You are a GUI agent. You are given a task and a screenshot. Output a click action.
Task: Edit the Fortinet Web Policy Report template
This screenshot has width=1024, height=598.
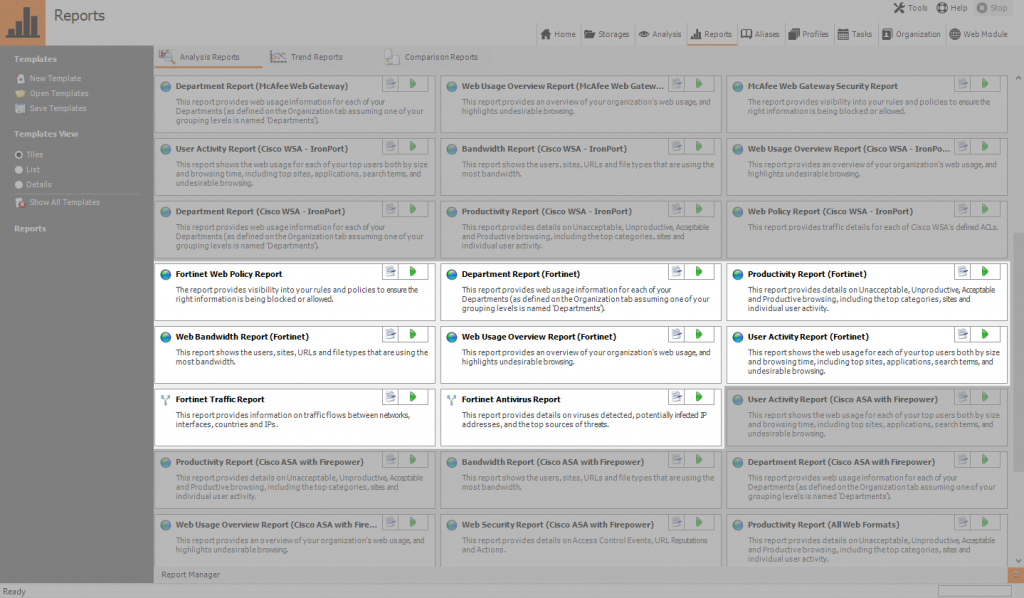(391, 272)
